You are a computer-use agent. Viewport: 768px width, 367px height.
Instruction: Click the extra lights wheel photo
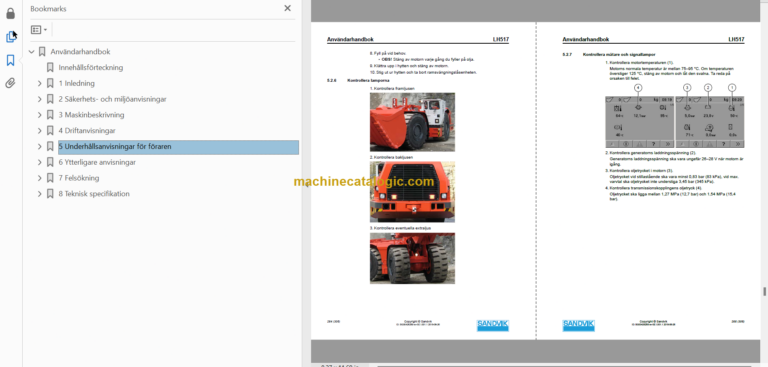412,258
